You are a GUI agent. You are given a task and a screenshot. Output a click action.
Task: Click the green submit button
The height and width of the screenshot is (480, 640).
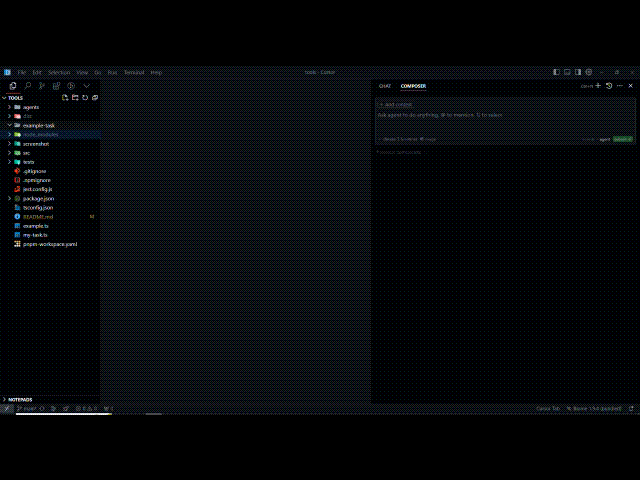(622, 139)
